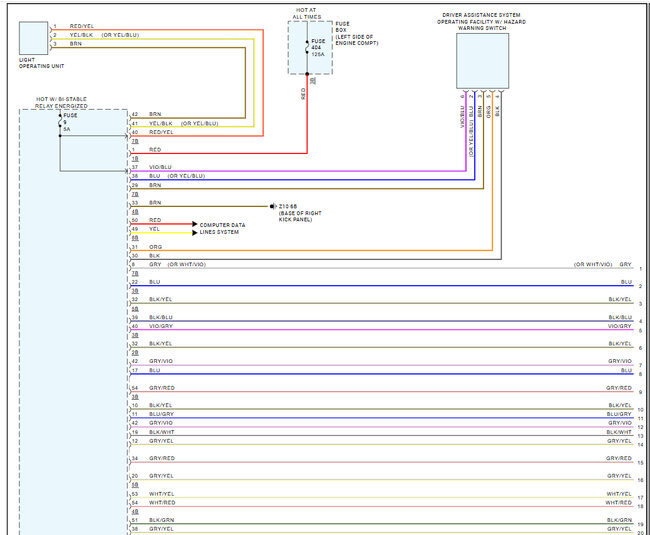650x535 pixels.
Task: Click the pin 17 'BLU' wire label
Action: pyautogui.click(x=155, y=370)
